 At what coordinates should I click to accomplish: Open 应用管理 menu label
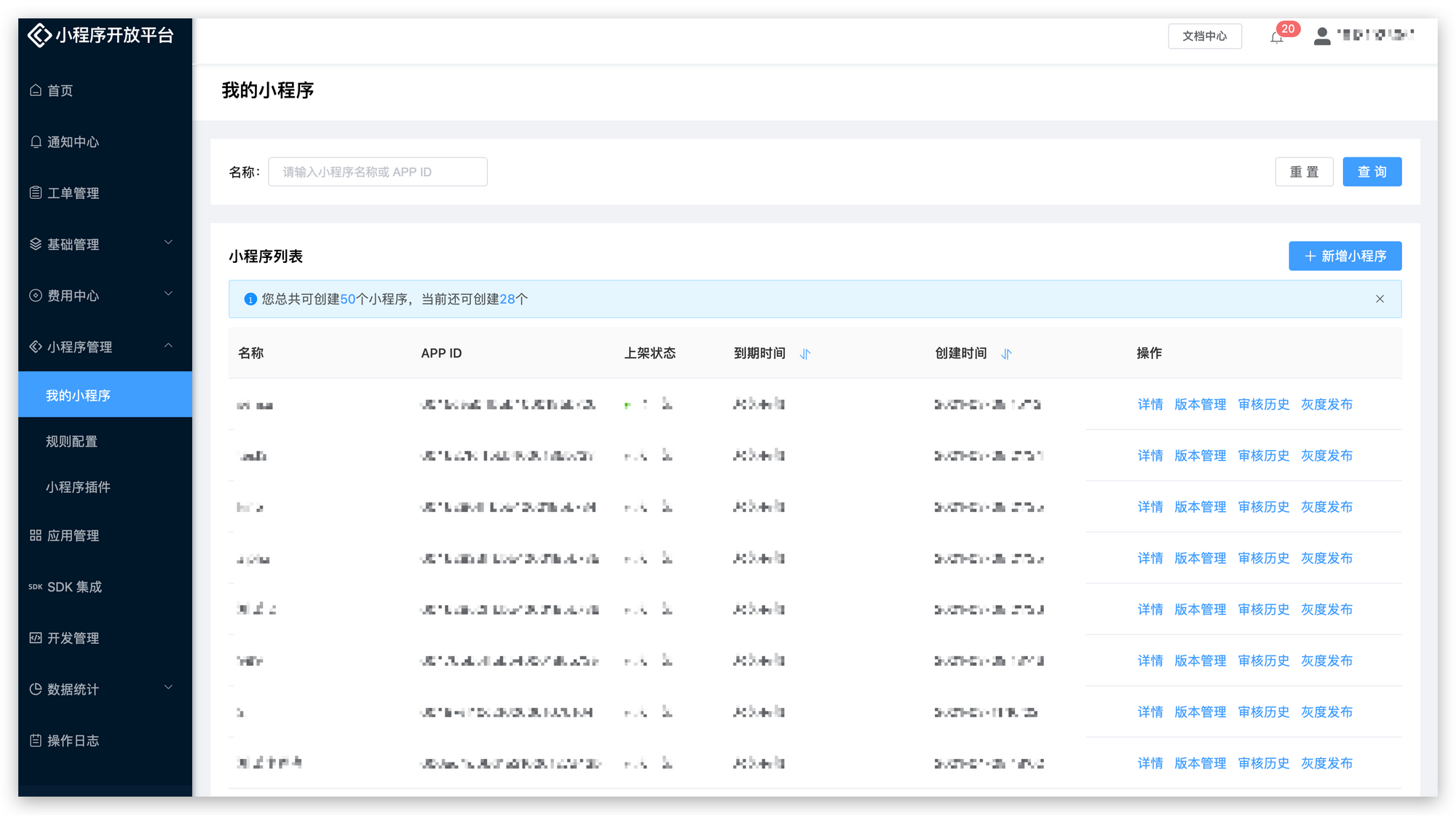pyautogui.click(x=73, y=535)
